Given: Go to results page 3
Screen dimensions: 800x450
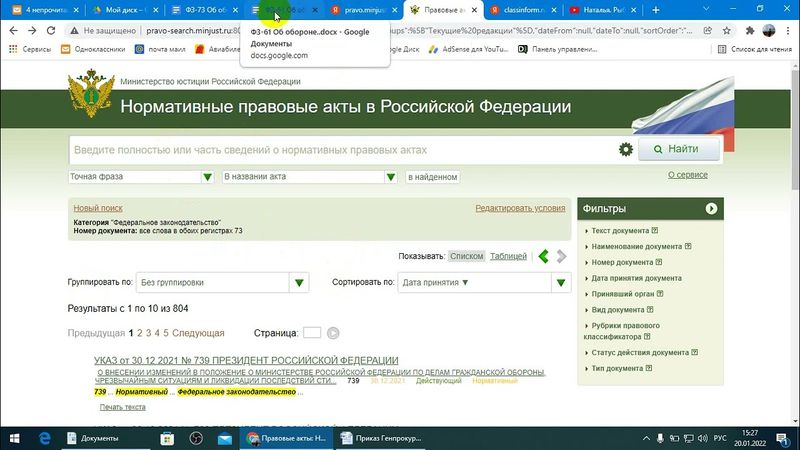Looking at the screenshot, I should pyautogui.click(x=148, y=333).
